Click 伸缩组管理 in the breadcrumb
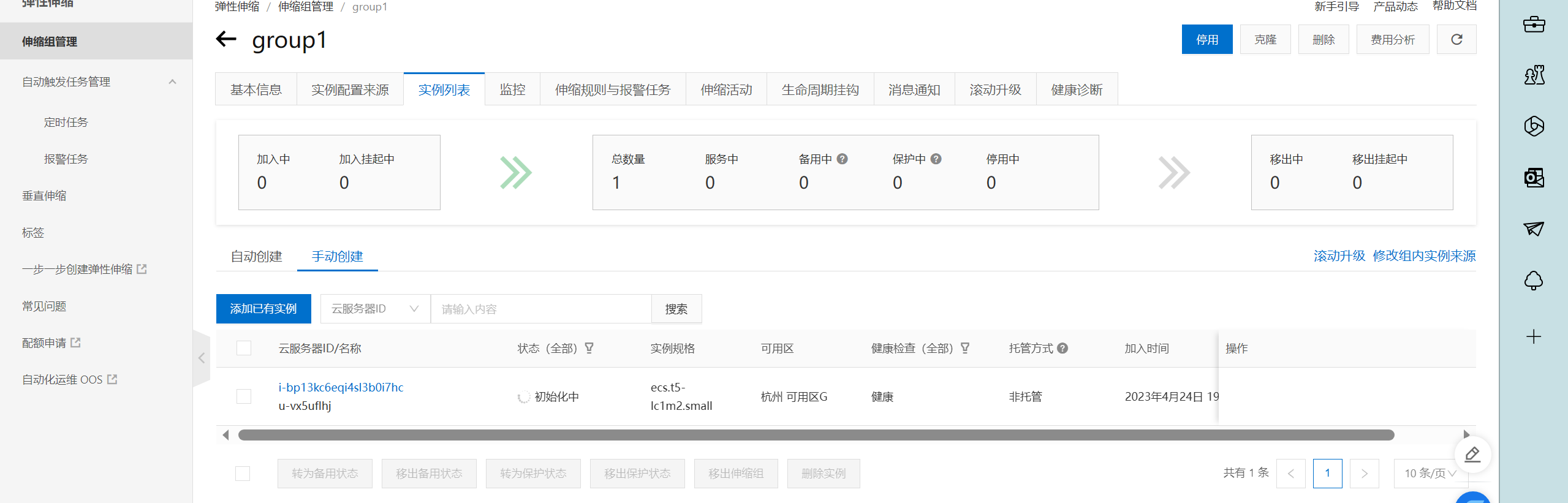1568x503 pixels. tap(306, 7)
